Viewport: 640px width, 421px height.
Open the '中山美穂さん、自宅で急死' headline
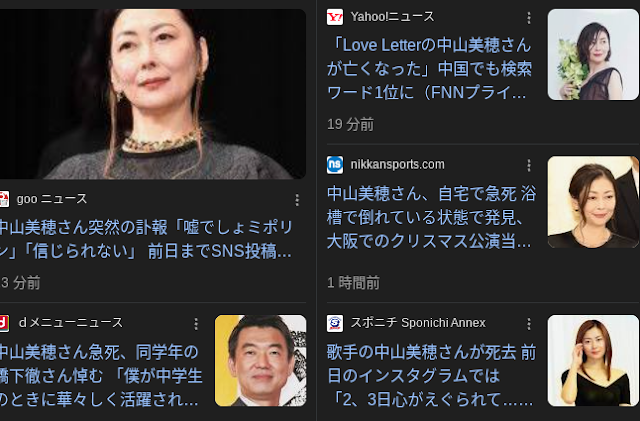pyautogui.click(x=431, y=217)
